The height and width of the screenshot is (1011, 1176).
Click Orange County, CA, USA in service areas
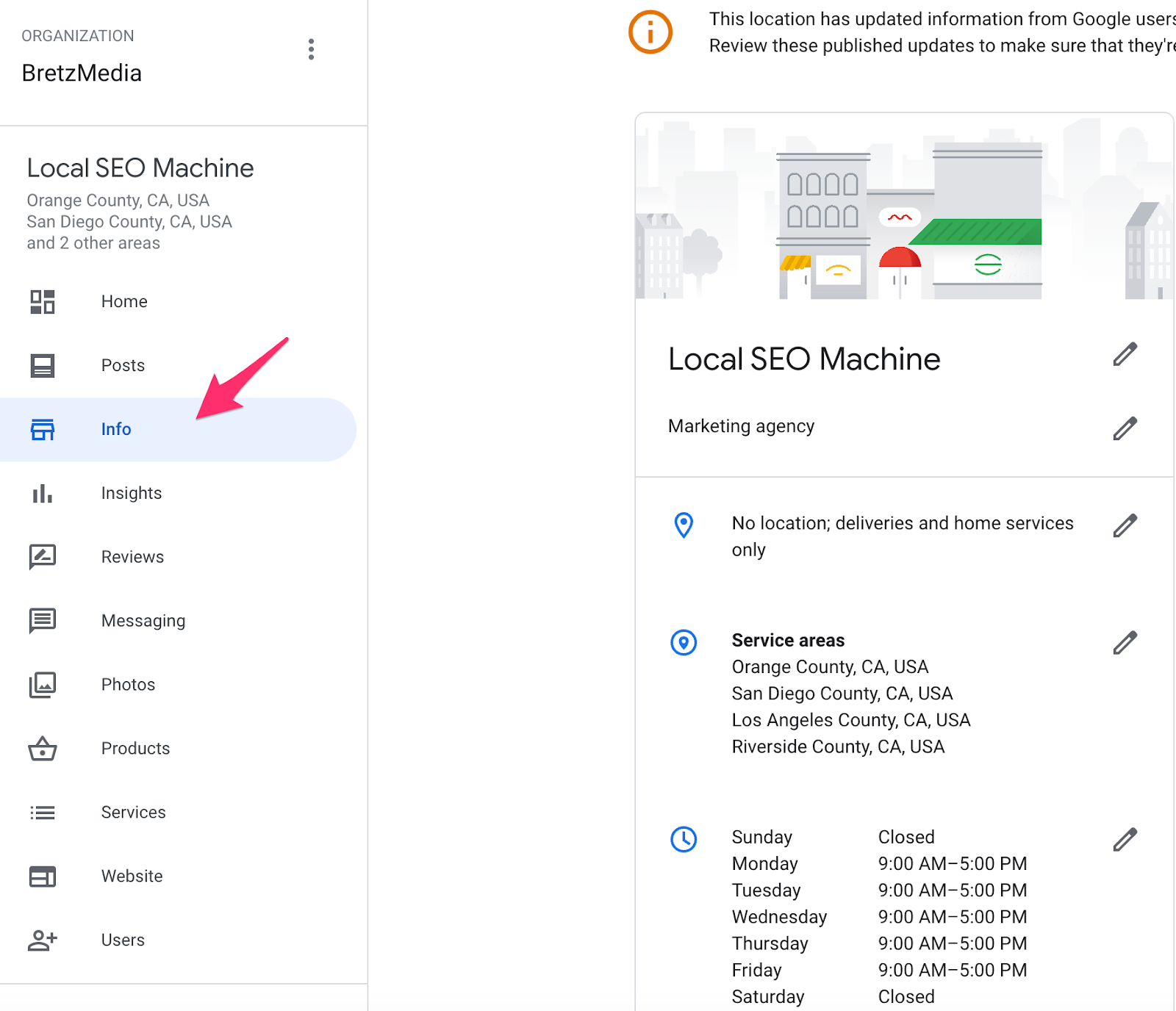[830, 667]
